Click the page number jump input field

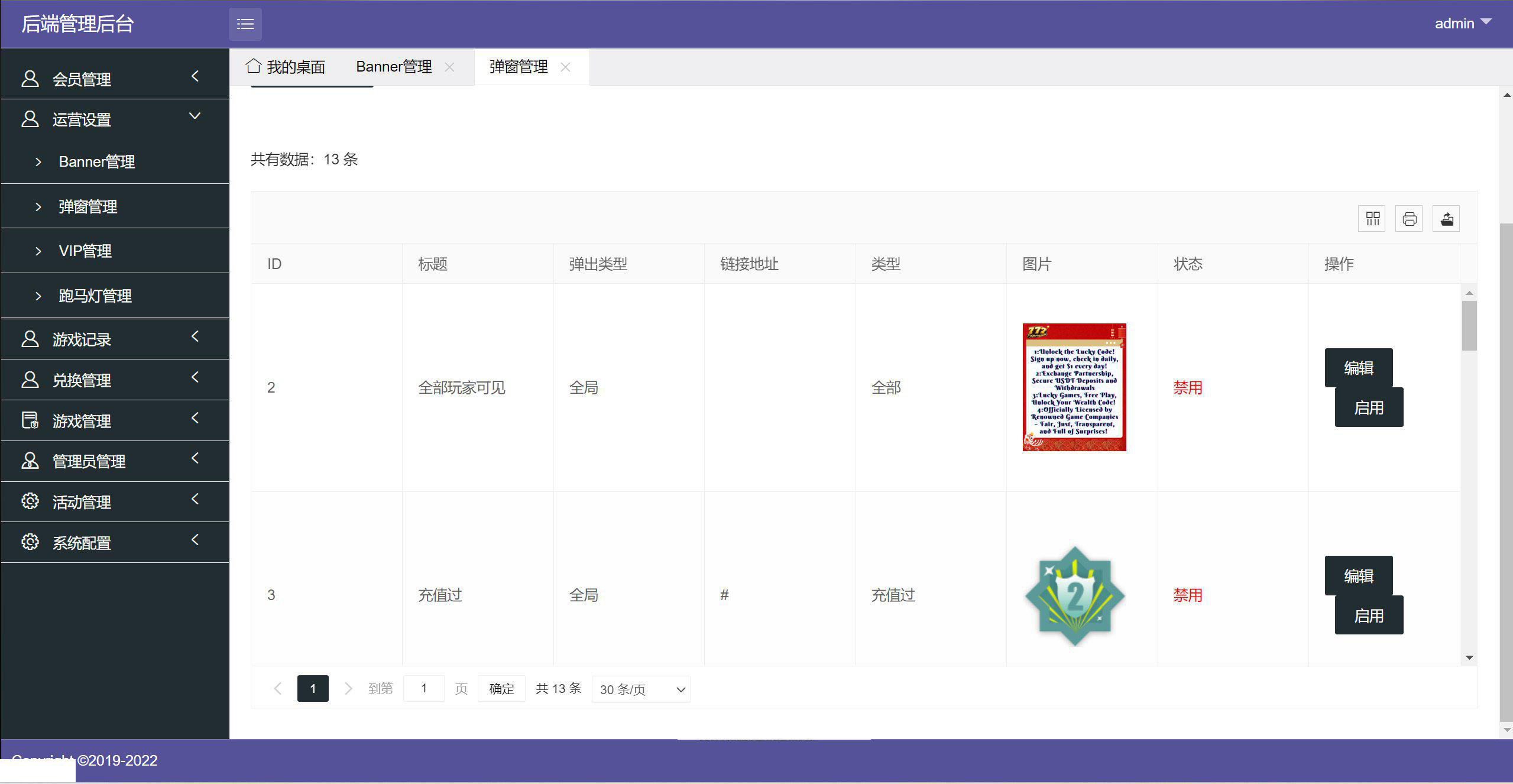point(423,689)
